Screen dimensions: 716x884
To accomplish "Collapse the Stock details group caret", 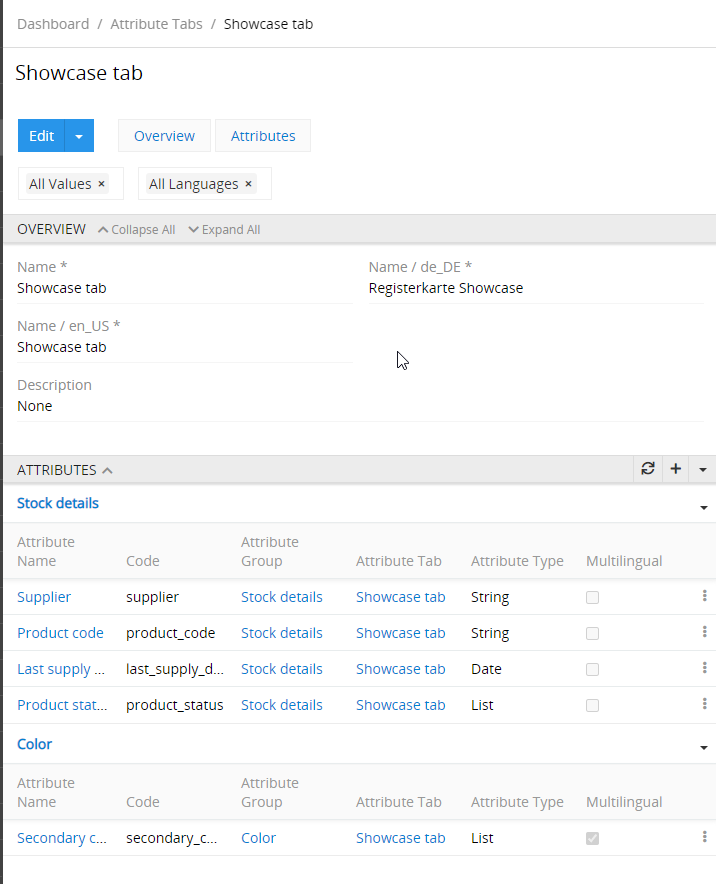I will pyautogui.click(x=703, y=507).
